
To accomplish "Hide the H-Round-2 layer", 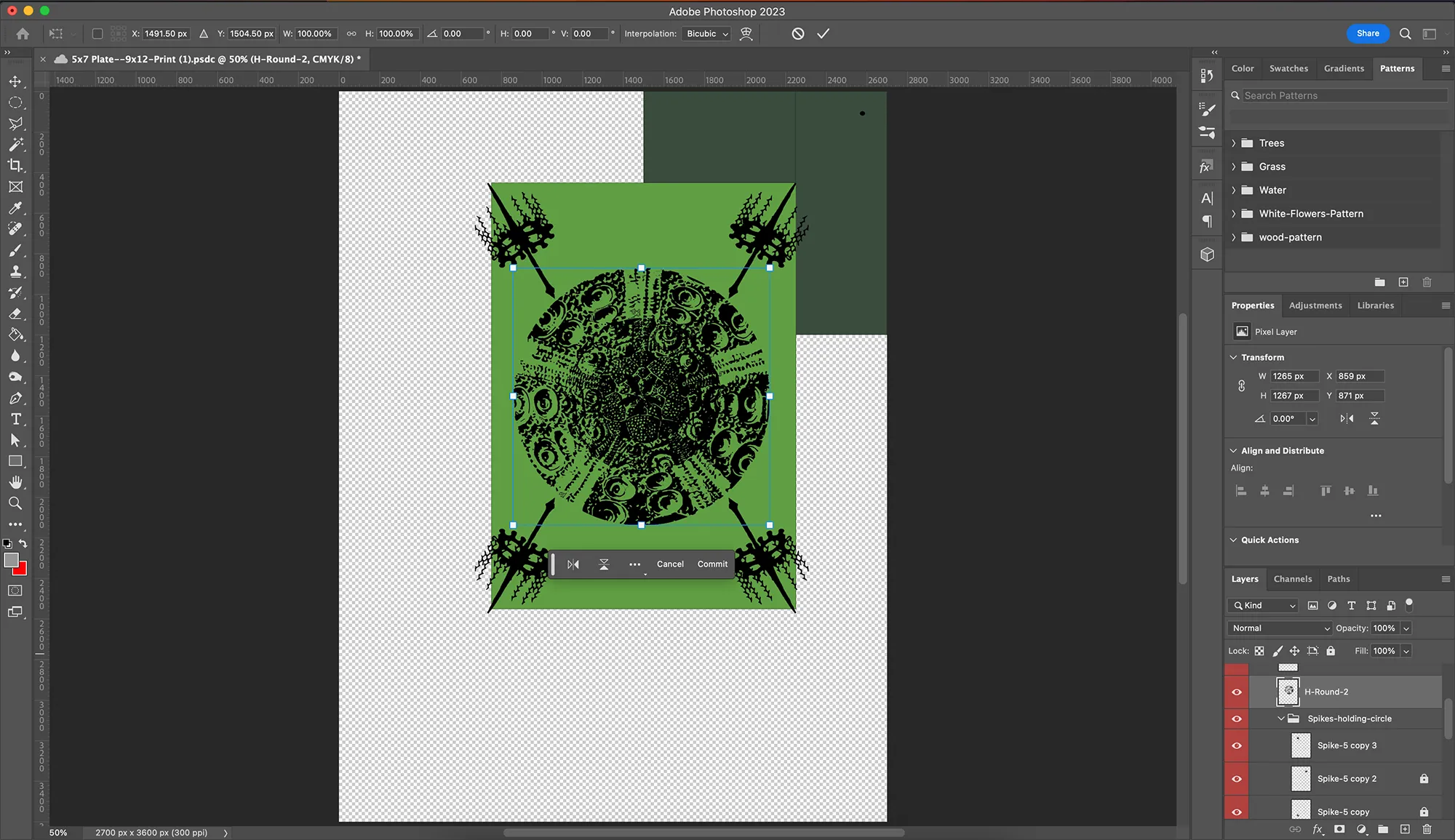I will click(1237, 692).
